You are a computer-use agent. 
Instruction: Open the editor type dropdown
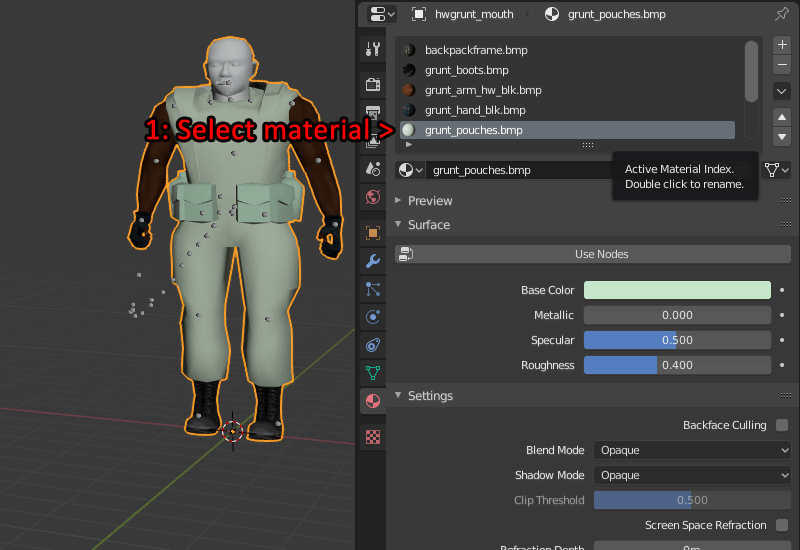click(x=382, y=14)
